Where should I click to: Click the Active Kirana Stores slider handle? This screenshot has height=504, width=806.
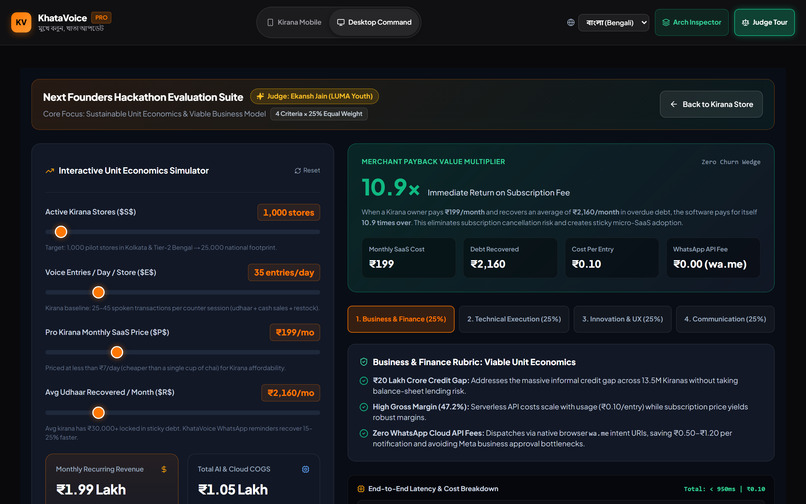point(61,232)
